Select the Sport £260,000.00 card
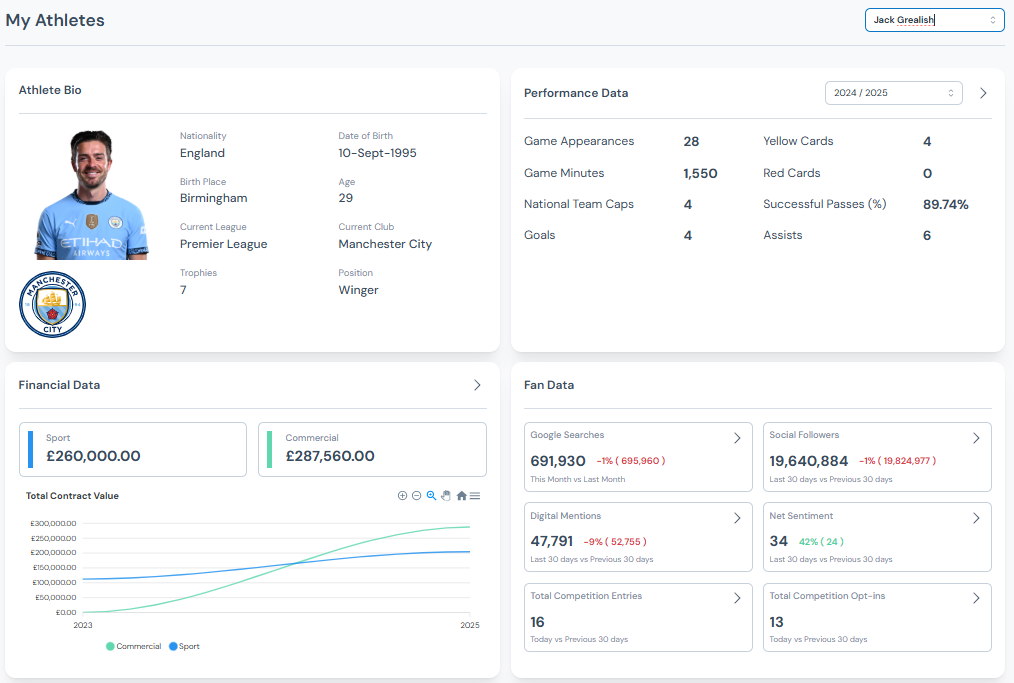The image size is (1014, 683). (x=133, y=450)
